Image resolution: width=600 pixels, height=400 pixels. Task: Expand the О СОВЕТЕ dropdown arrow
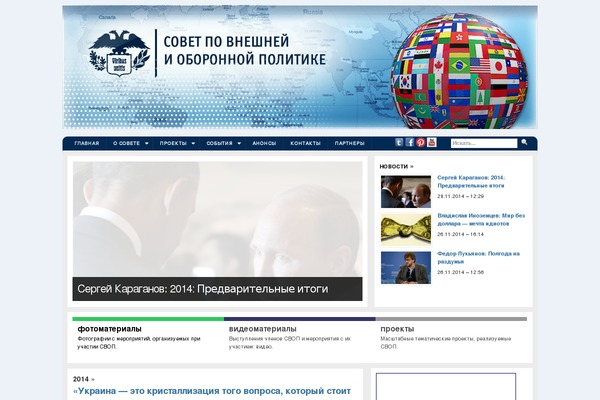tap(147, 144)
